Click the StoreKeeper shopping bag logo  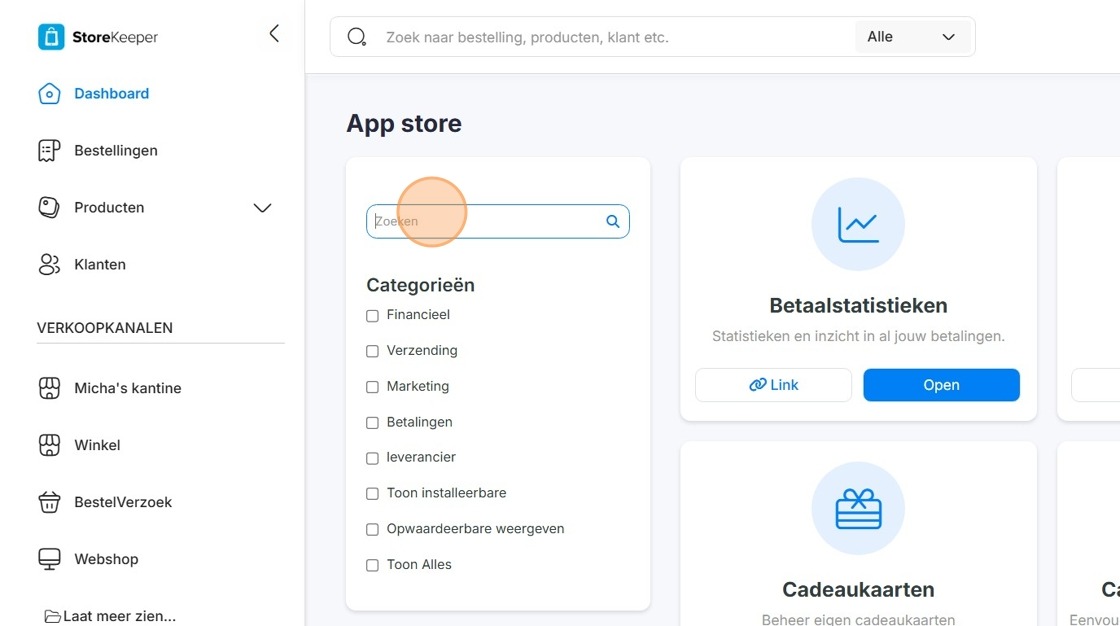(x=51, y=37)
